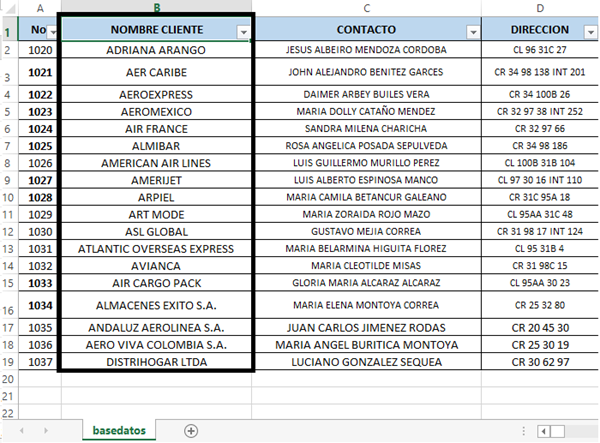Click the CONTACTO header cell
The image size is (600, 443).
coord(367,29)
